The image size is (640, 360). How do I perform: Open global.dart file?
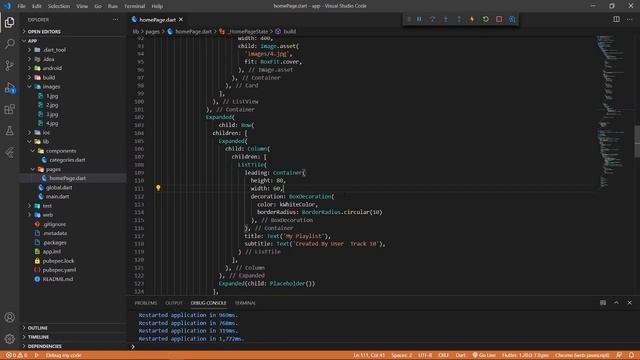tap(59, 187)
